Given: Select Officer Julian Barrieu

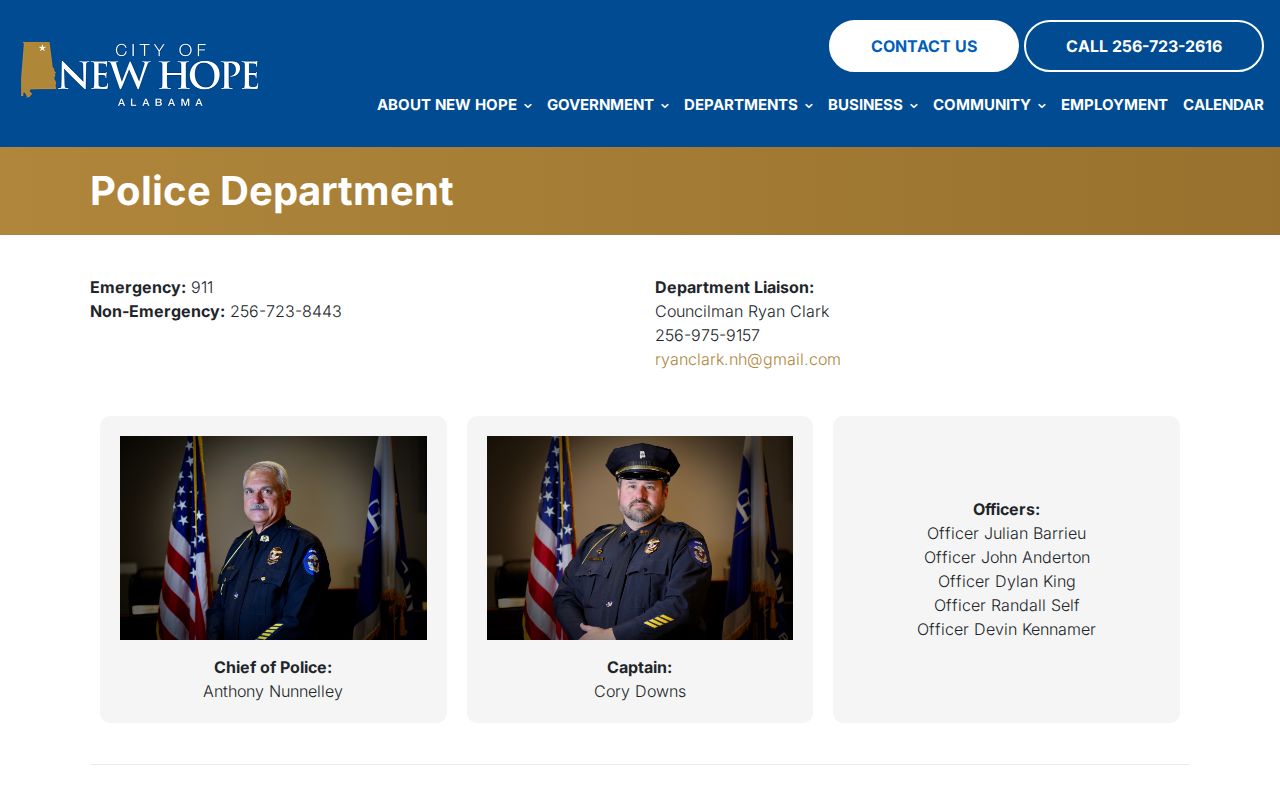Looking at the screenshot, I should [x=1006, y=534].
